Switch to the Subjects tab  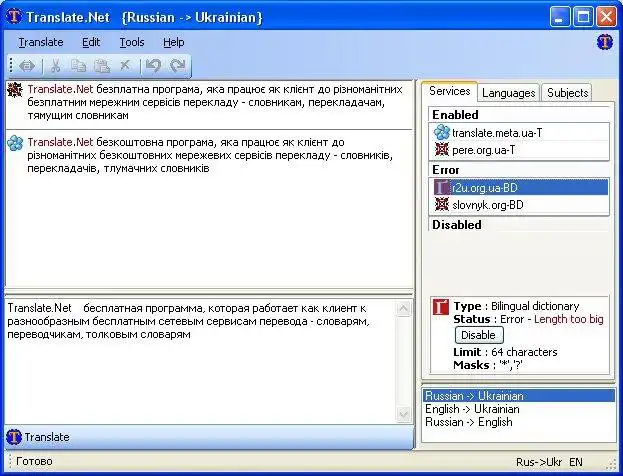pos(567,93)
